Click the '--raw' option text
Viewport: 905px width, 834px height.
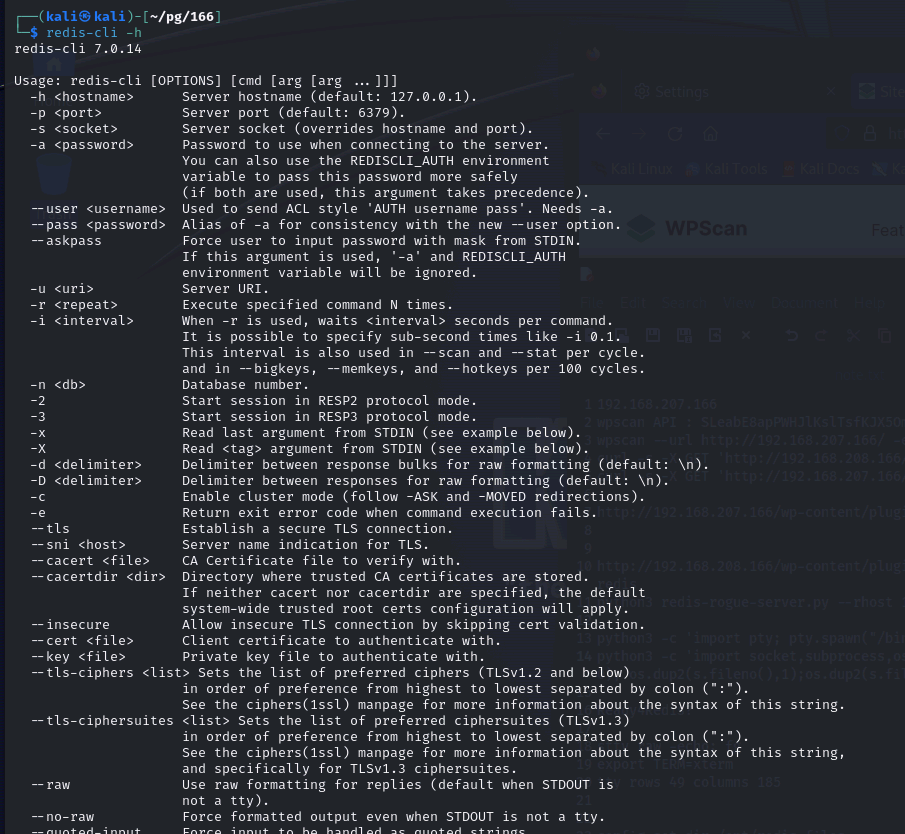(x=50, y=785)
